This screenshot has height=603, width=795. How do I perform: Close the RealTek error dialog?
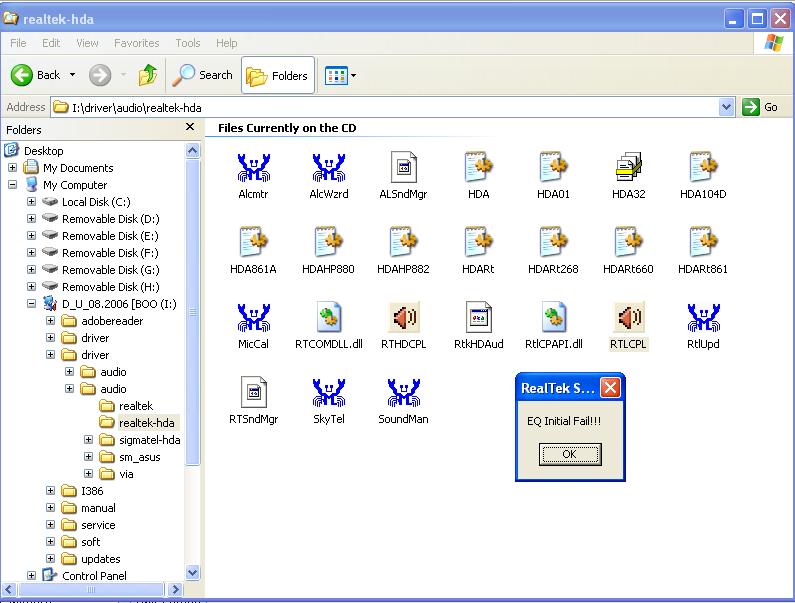coord(610,388)
